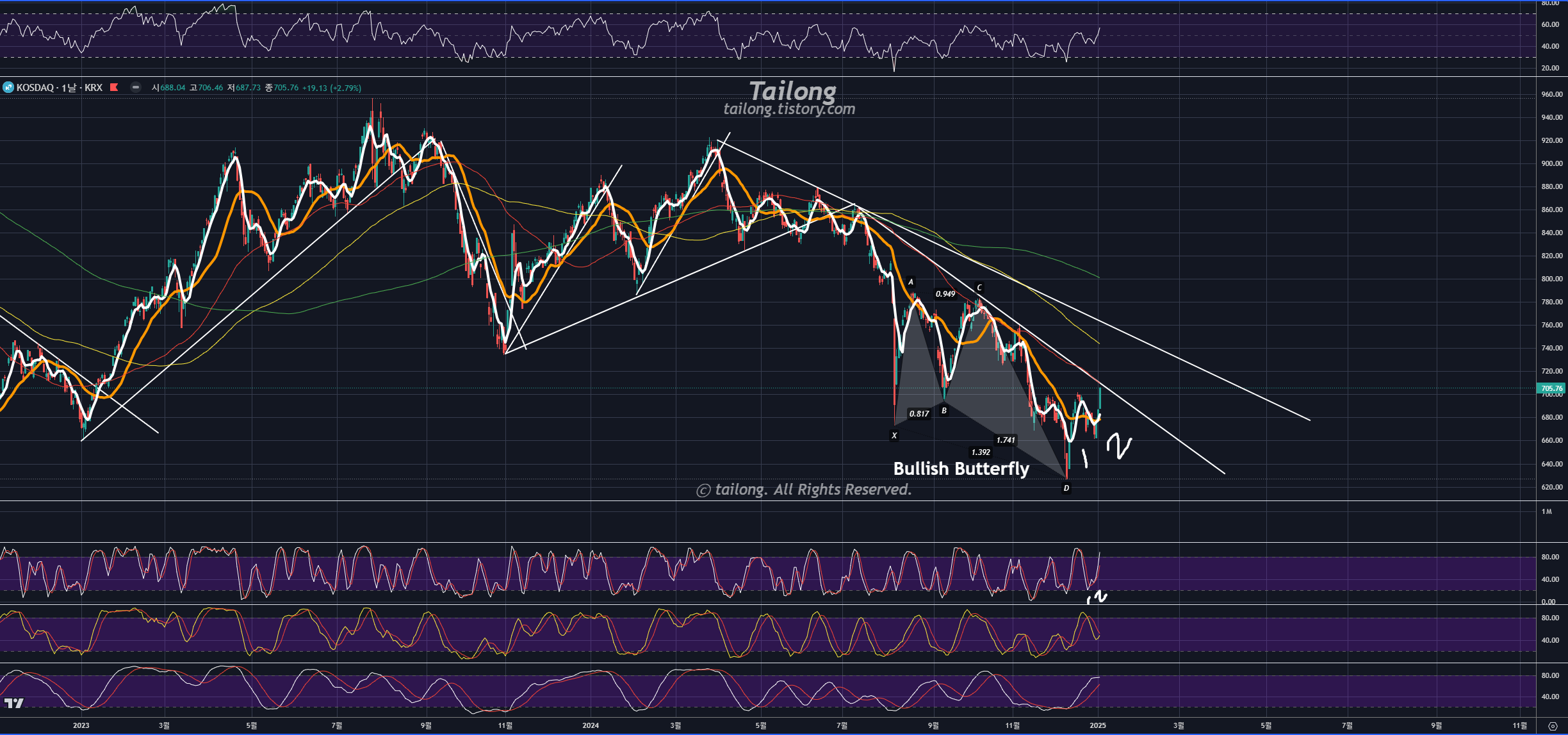This screenshot has height=735, width=1568.
Task: Click the KOSDAQ symbol logo icon
Action: (8, 87)
